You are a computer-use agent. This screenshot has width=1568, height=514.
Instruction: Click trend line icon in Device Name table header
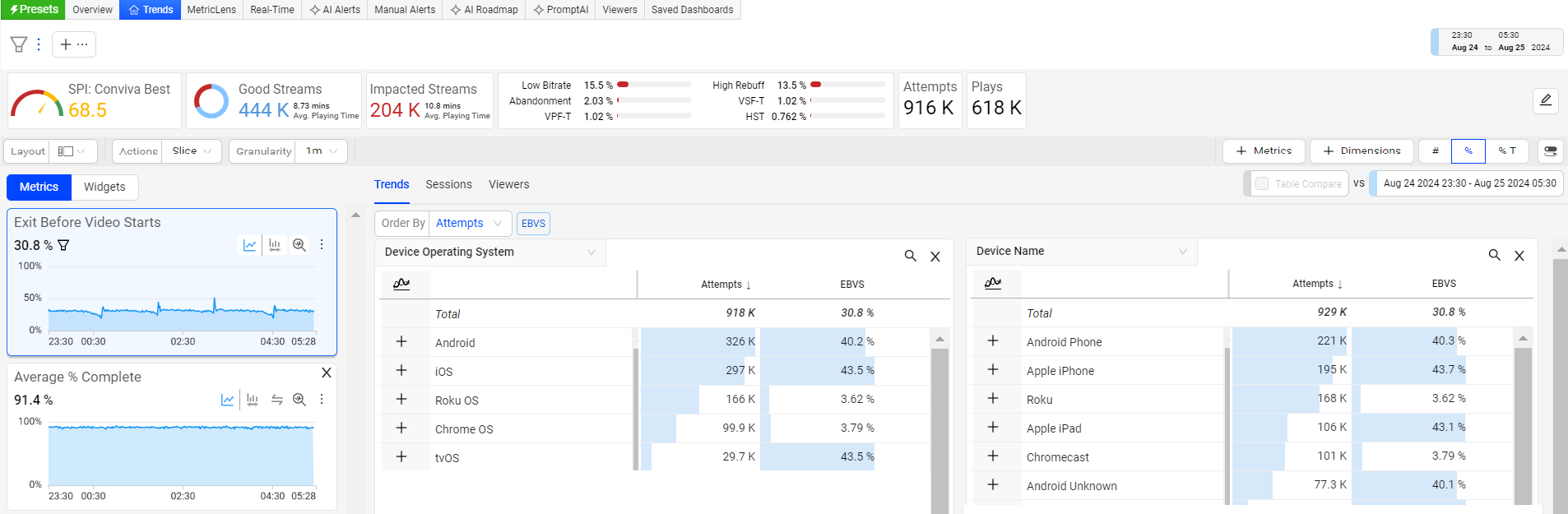pyautogui.click(x=993, y=283)
